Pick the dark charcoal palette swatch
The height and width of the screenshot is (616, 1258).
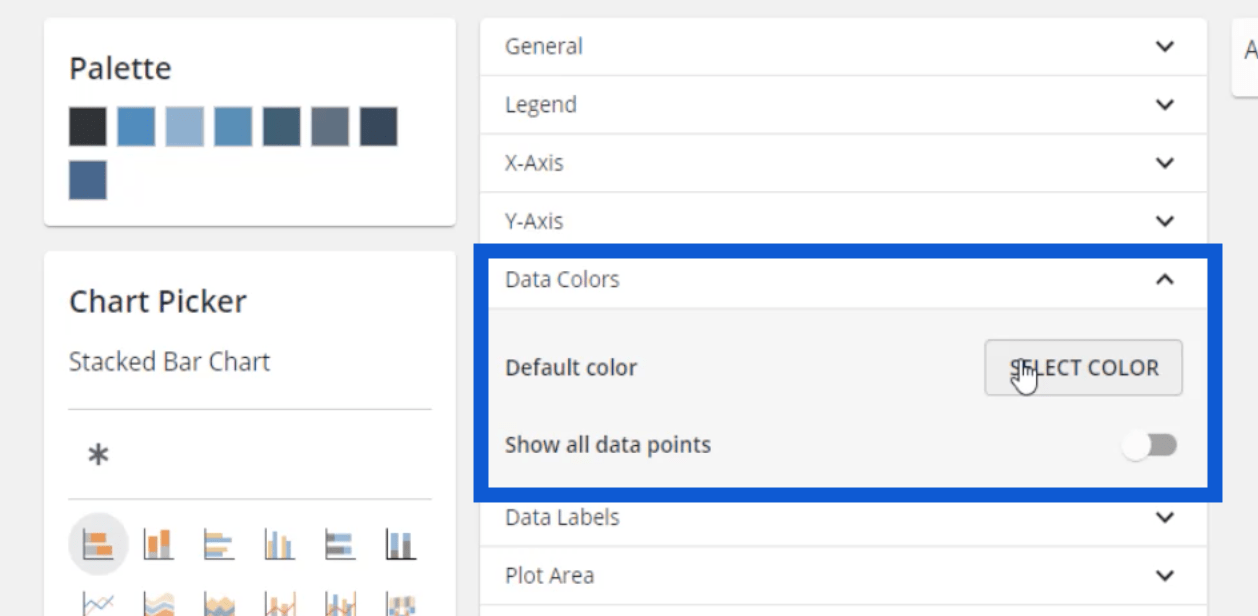click(88, 127)
